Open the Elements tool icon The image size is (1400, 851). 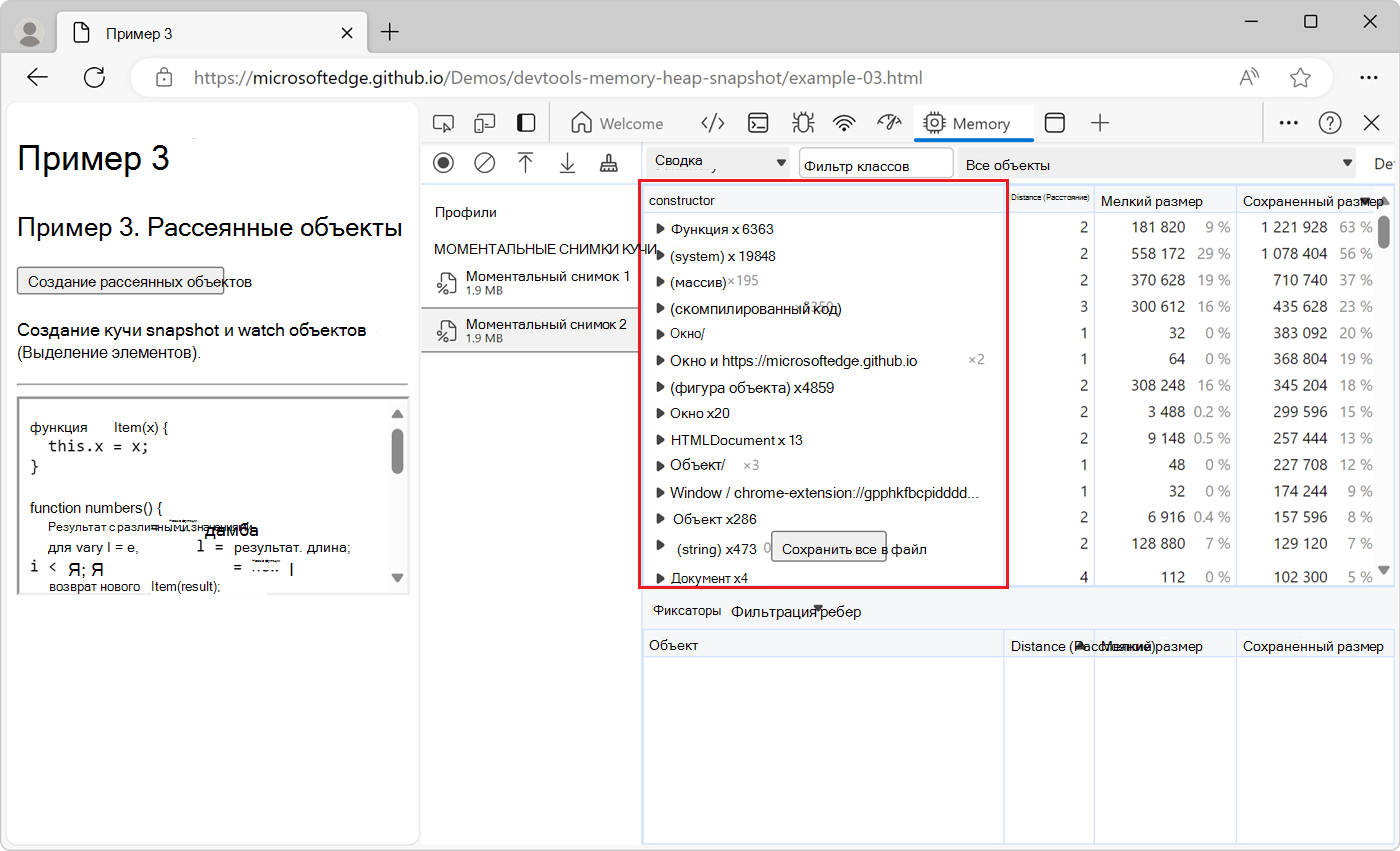coord(712,123)
